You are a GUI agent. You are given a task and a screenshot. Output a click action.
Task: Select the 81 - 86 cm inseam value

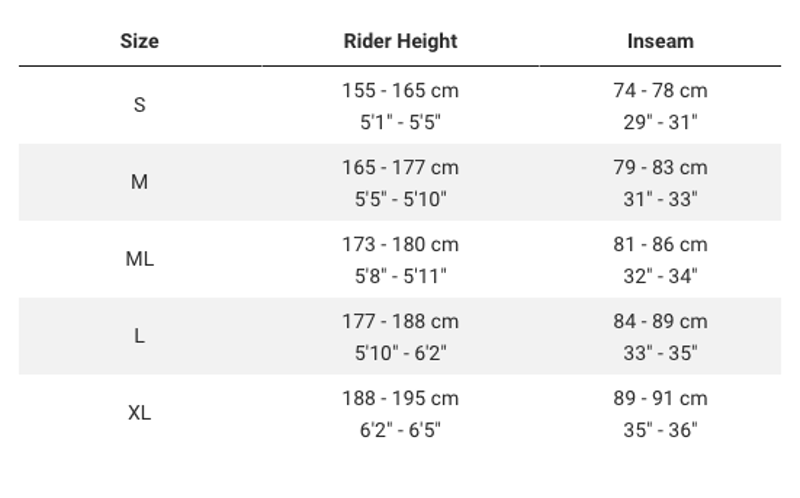point(660,244)
